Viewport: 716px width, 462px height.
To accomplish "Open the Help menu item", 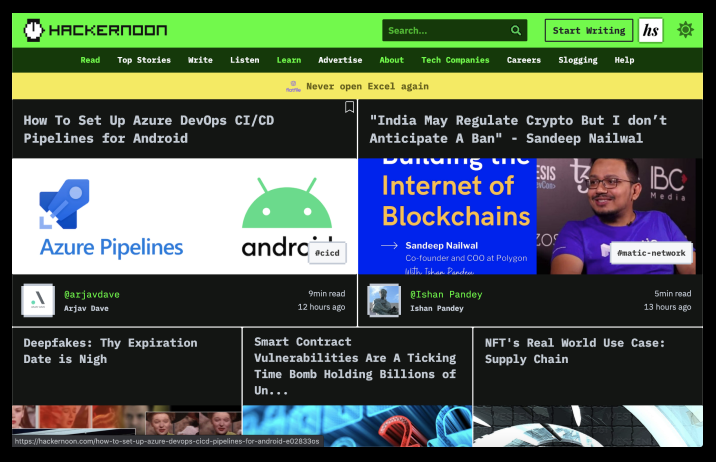I will [x=624, y=60].
